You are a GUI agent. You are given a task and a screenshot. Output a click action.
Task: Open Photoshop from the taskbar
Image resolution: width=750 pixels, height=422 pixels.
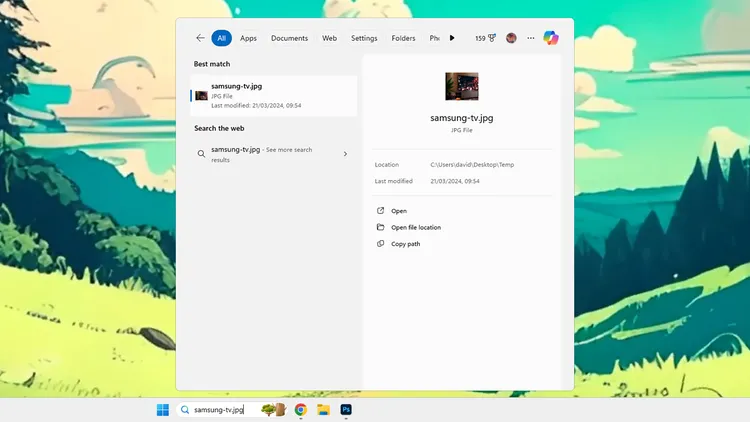coord(346,410)
